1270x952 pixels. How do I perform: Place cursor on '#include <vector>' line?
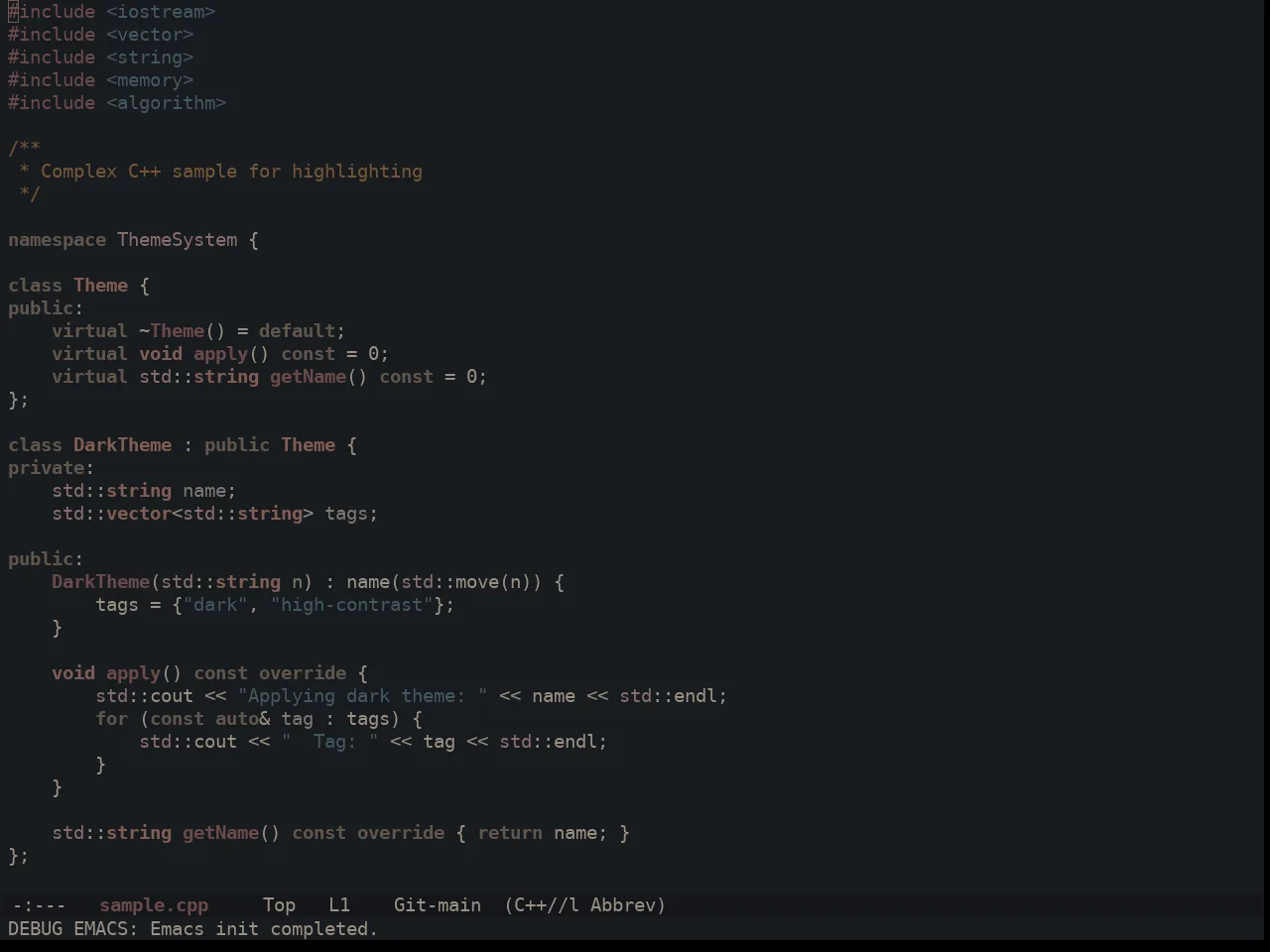click(x=101, y=35)
